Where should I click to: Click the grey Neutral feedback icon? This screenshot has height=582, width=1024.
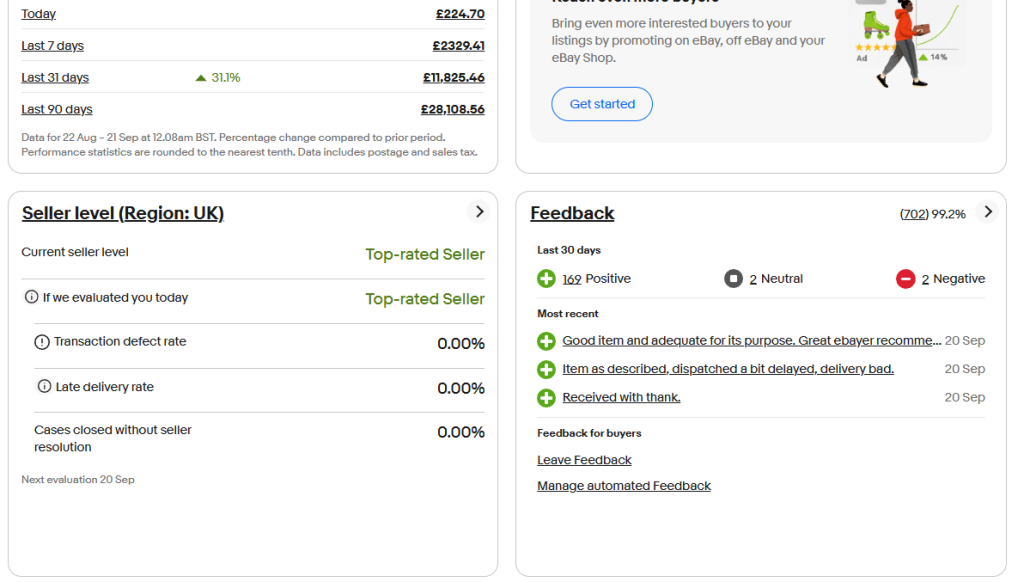734,279
